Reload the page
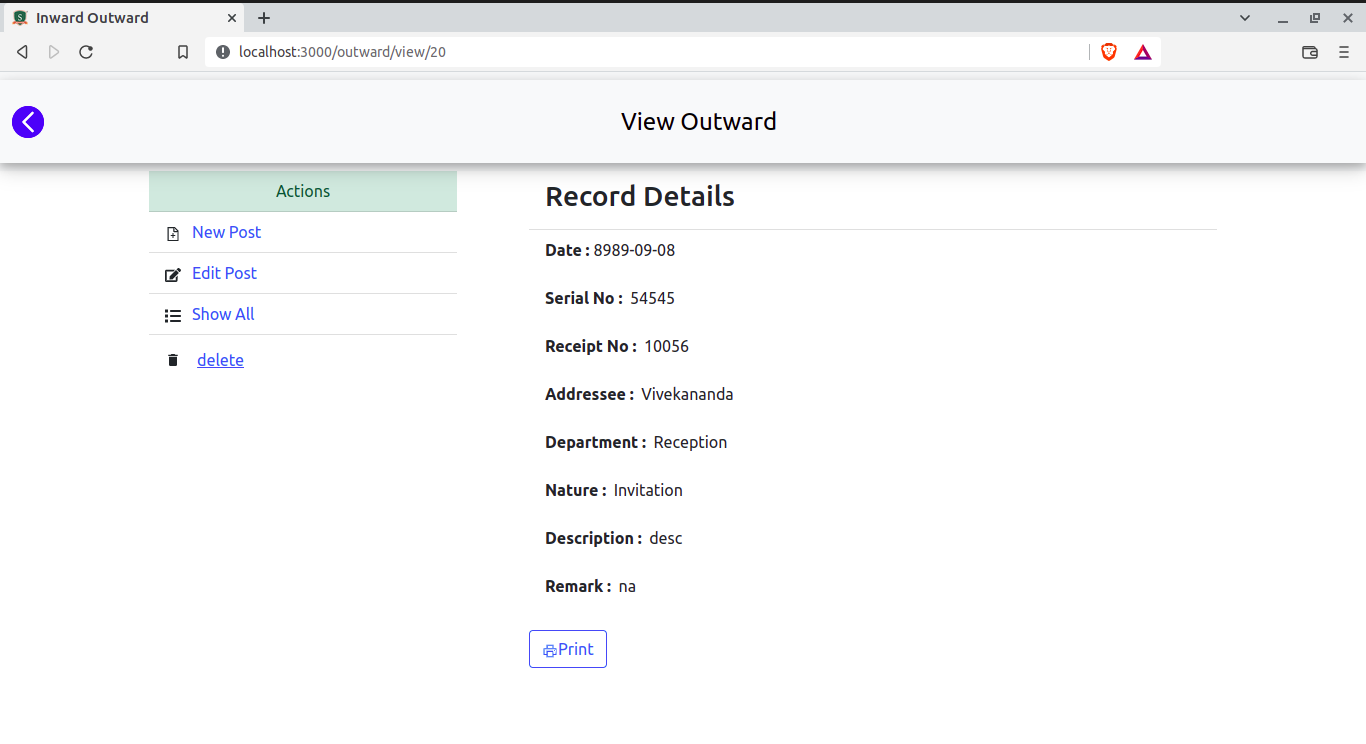Image resolution: width=1366 pixels, height=744 pixels. 86,52
